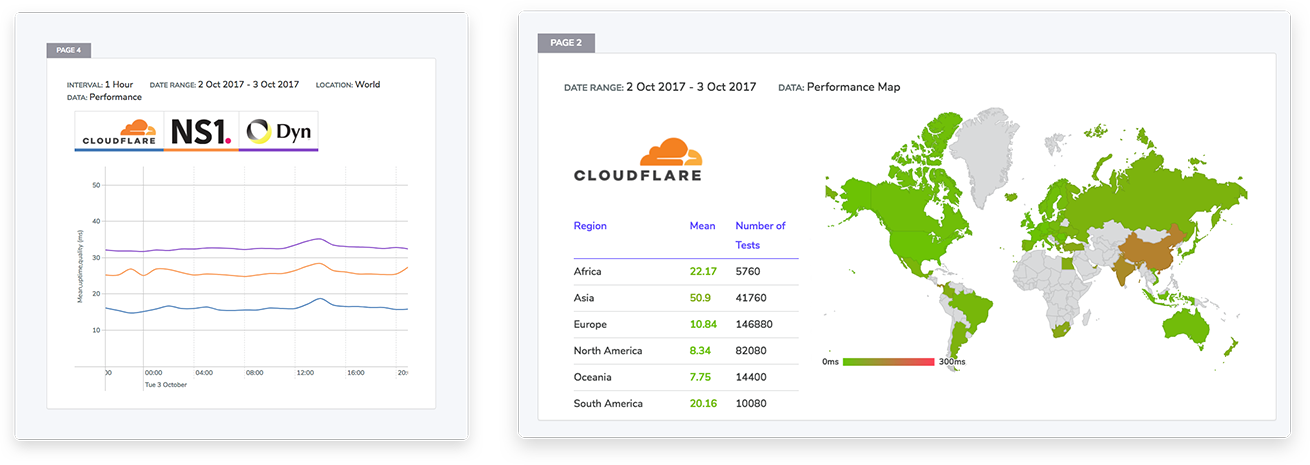Image resolution: width=1310 pixels, height=465 pixels.
Task: Click the Africa region row label
Action: click(x=588, y=271)
